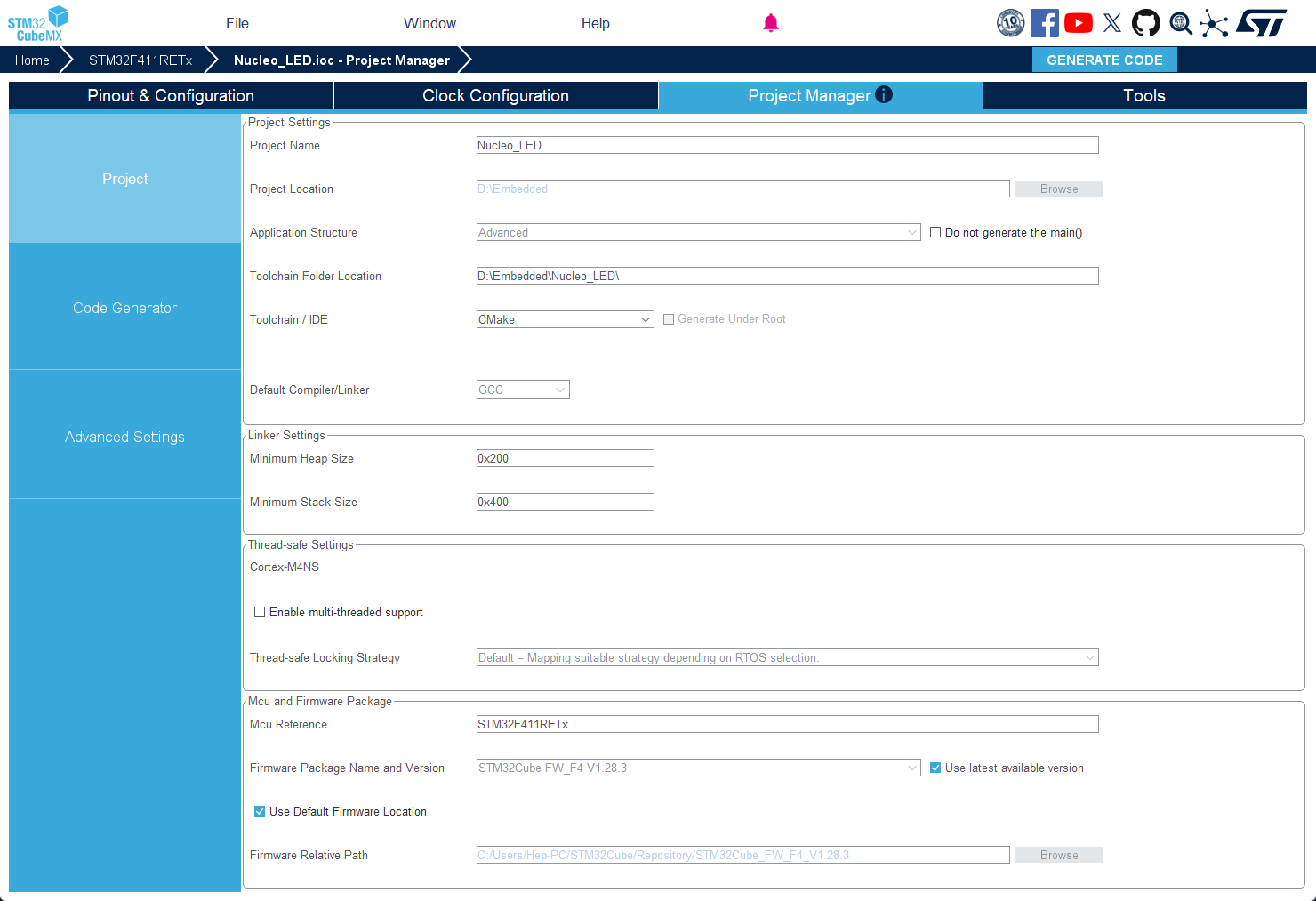Toggle Do not generate the main() checkbox

935,232
